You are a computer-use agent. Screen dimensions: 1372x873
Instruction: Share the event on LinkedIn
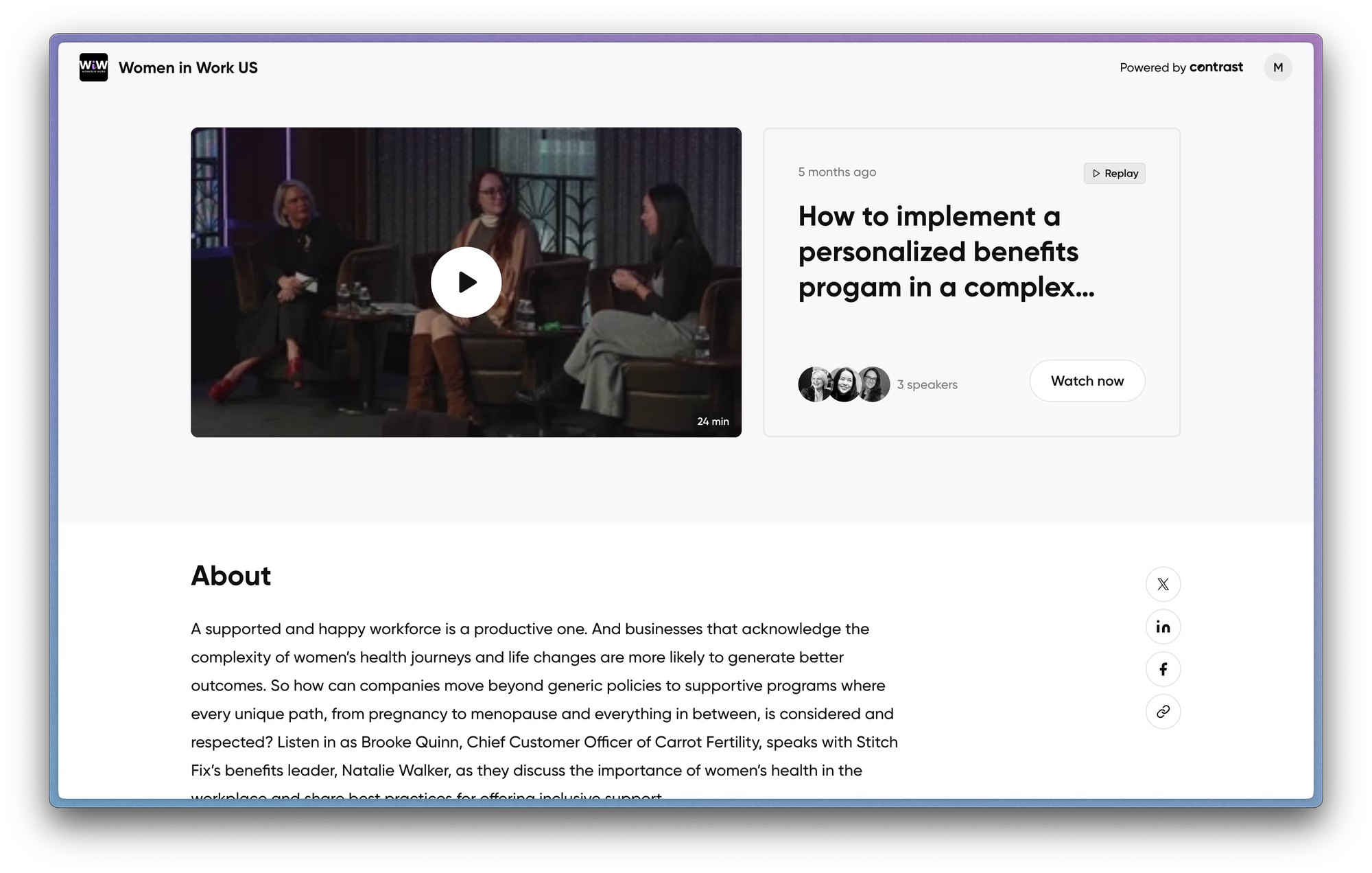(x=1163, y=627)
